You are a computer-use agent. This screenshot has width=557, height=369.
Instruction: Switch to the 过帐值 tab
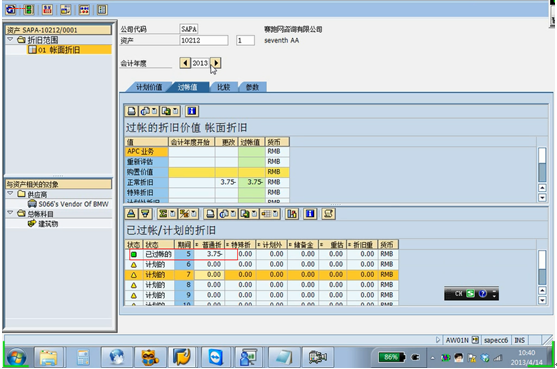click(x=188, y=87)
